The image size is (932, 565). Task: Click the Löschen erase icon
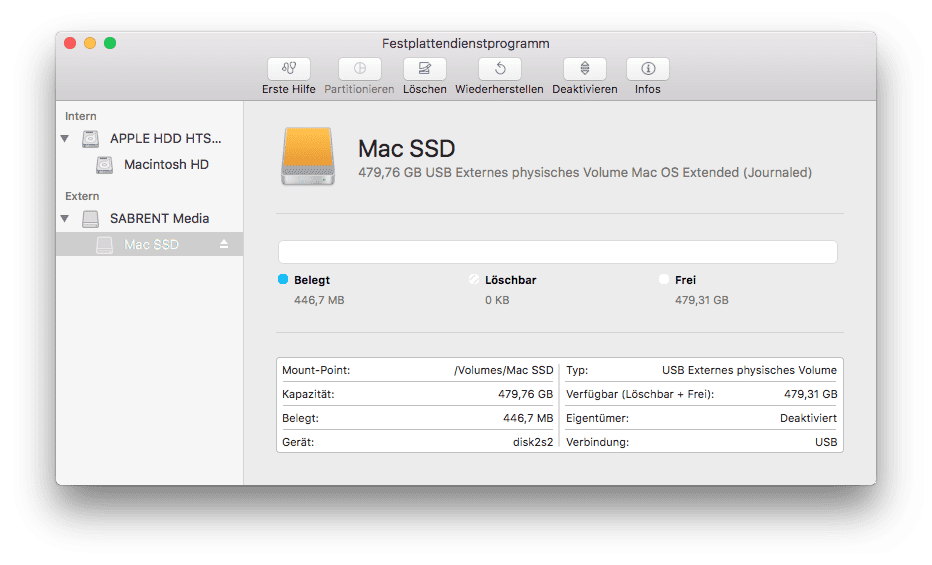coord(425,69)
